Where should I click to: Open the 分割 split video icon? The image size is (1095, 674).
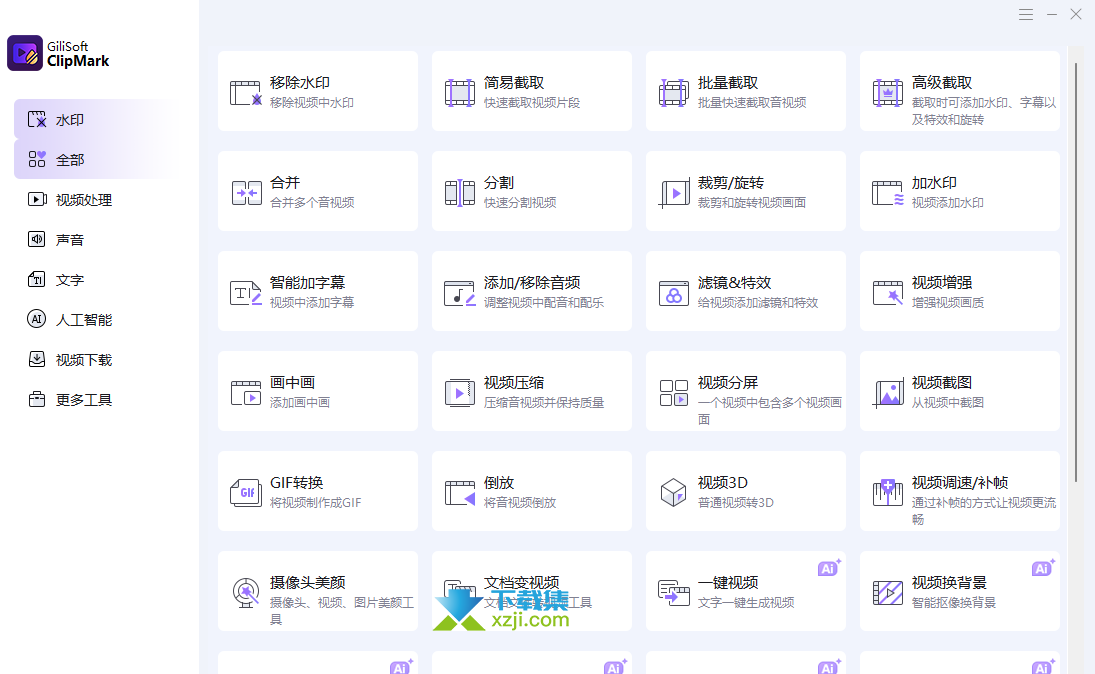pyautogui.click(x=460, y=193)
